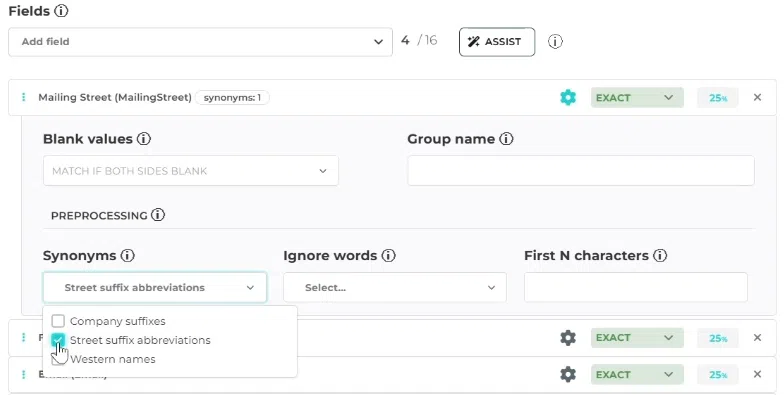Select the Western names option
This screenshot has height=395, width=784.
click(x=112, y=359)
